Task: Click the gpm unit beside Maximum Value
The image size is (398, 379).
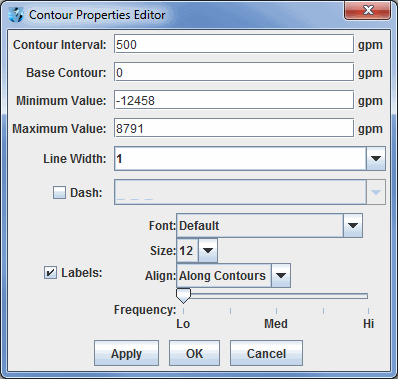Action: [370, 129]
